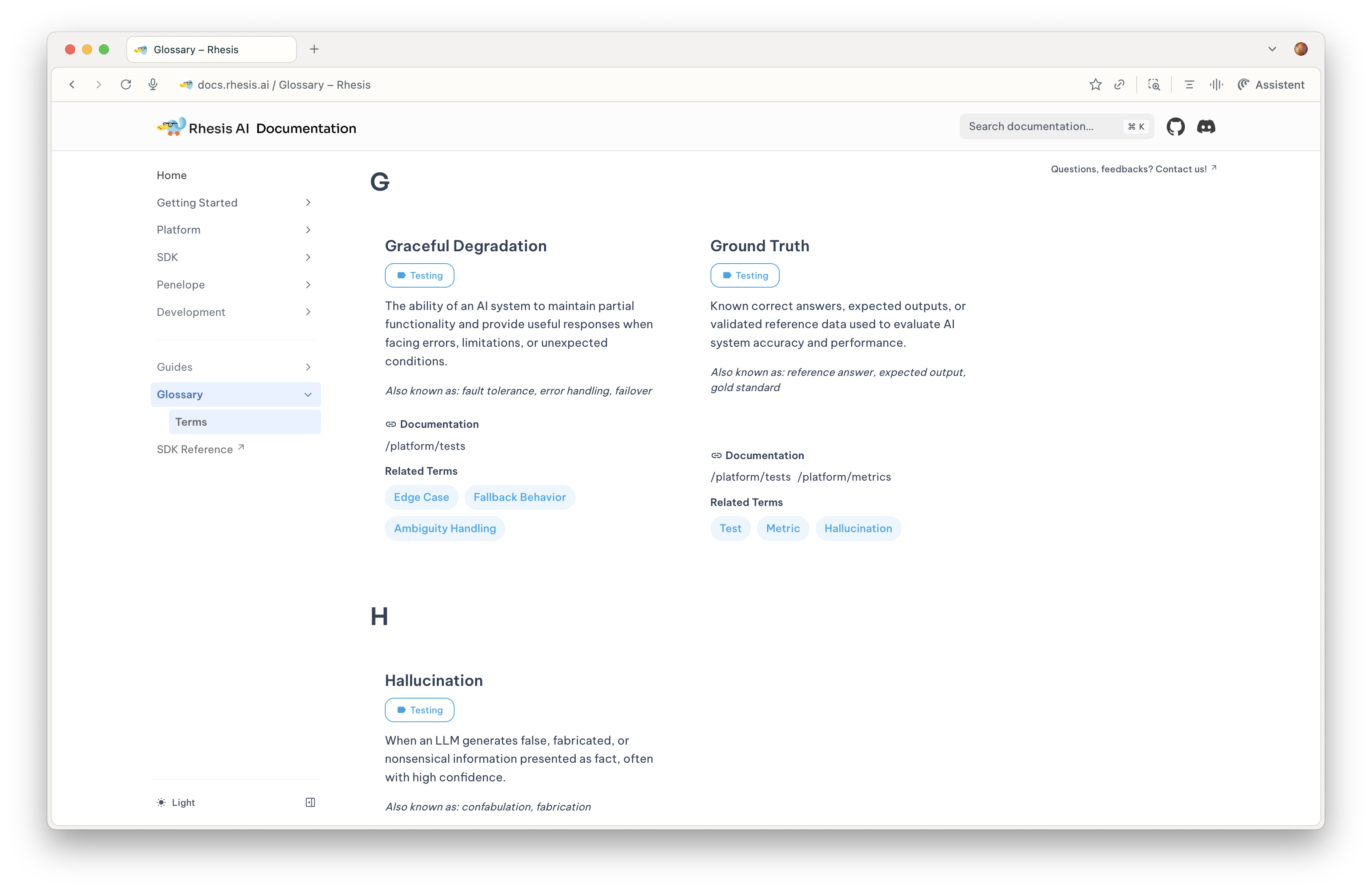Screen dimensions: 1372x892
Task: Open the Assistent panel button
Action: click(x=1271, y=85)
